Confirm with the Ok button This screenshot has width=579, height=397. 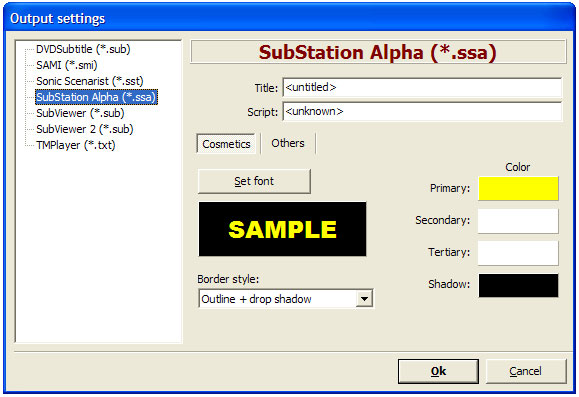coord(438,371)
